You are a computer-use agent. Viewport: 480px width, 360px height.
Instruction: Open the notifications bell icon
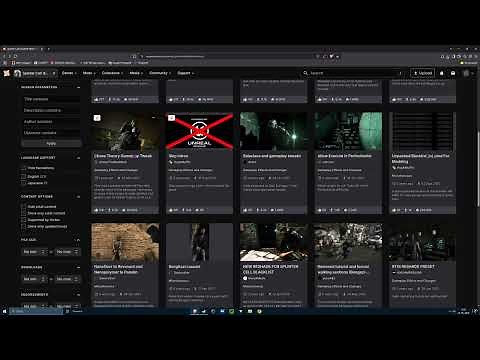click(442, 73)
